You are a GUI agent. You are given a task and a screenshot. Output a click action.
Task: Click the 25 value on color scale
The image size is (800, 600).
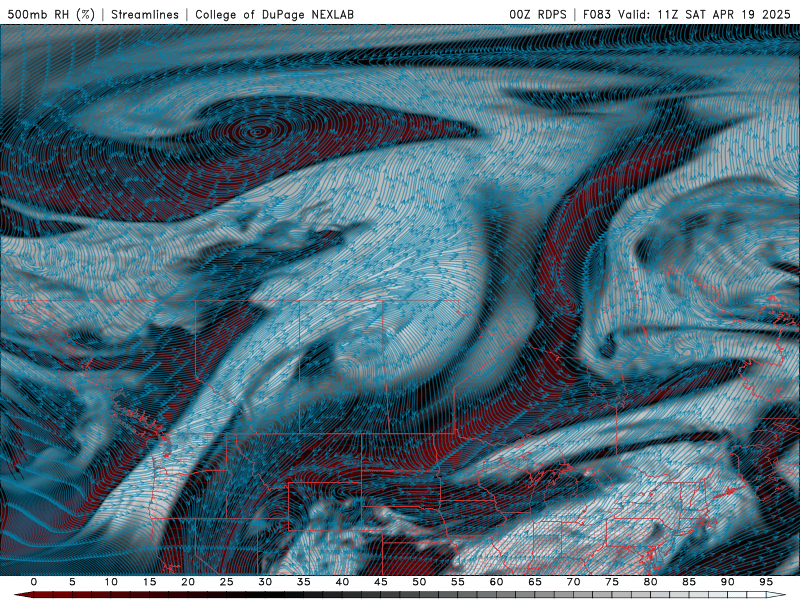(227, 582)
